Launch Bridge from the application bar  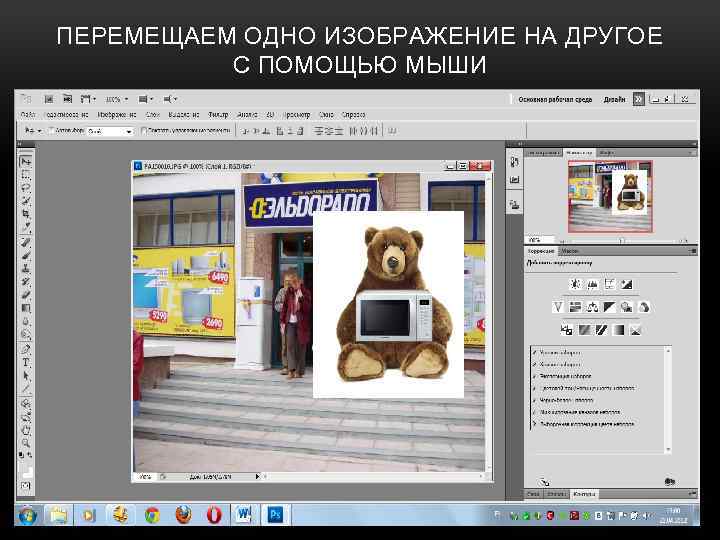pos(49,99)
